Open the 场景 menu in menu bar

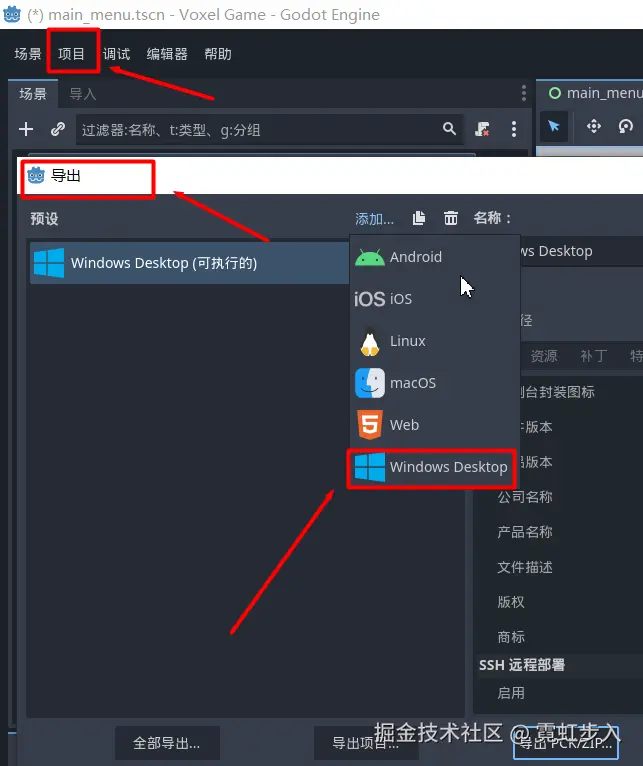[x=28, y=54]
